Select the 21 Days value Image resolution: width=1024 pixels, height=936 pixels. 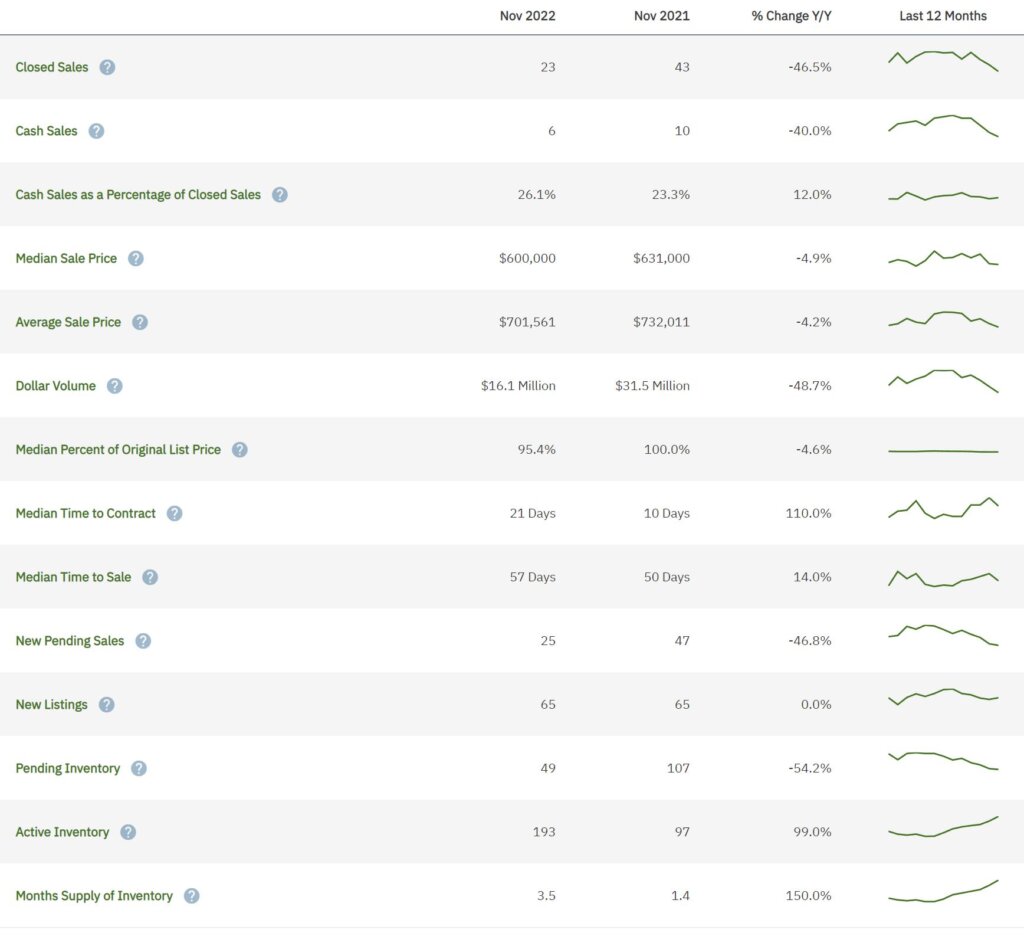pos(532,513)
